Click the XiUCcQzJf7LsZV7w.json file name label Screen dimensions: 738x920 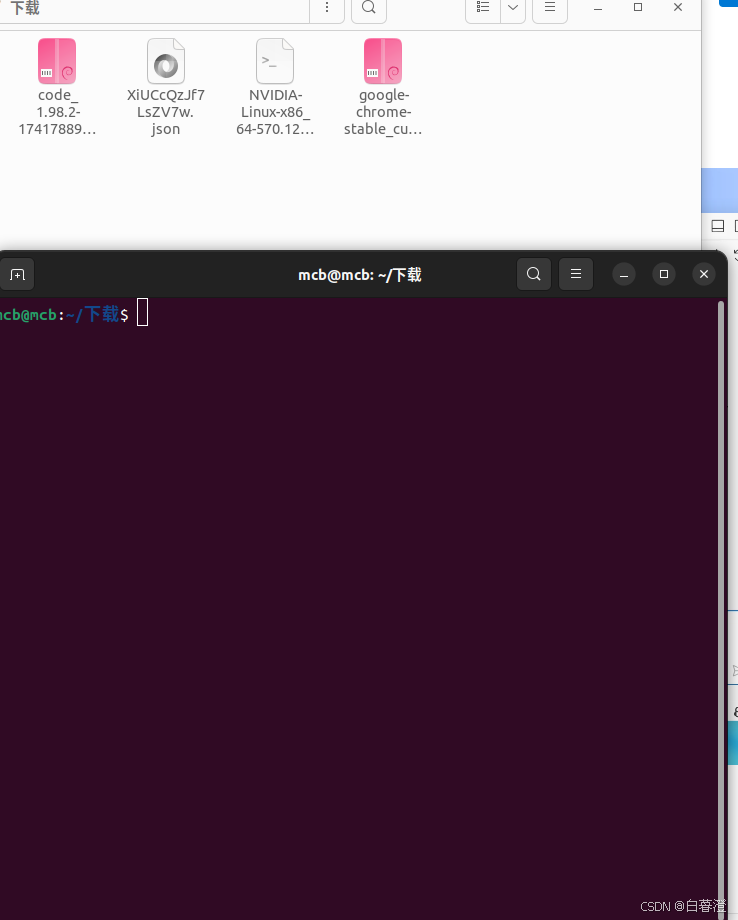166,112
